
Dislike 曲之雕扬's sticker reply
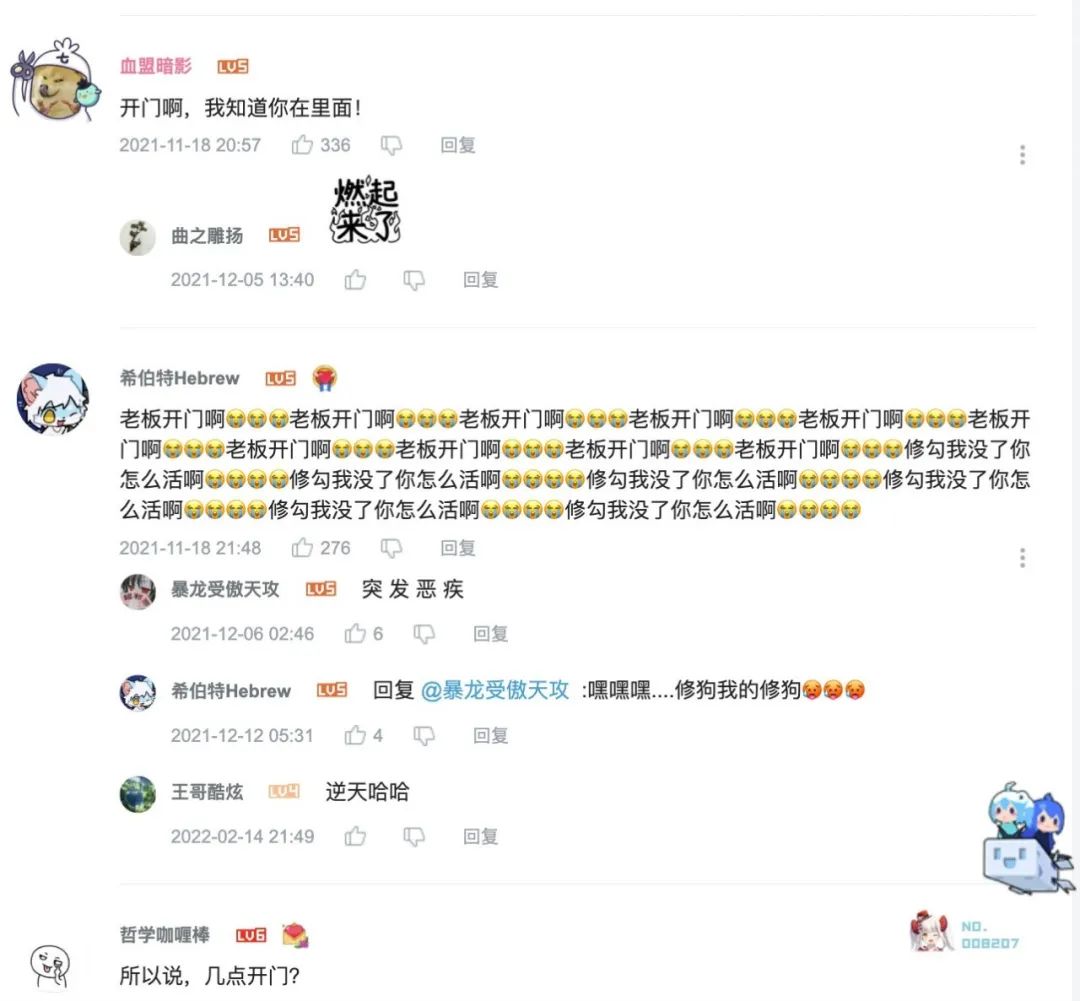pos(414,280)
